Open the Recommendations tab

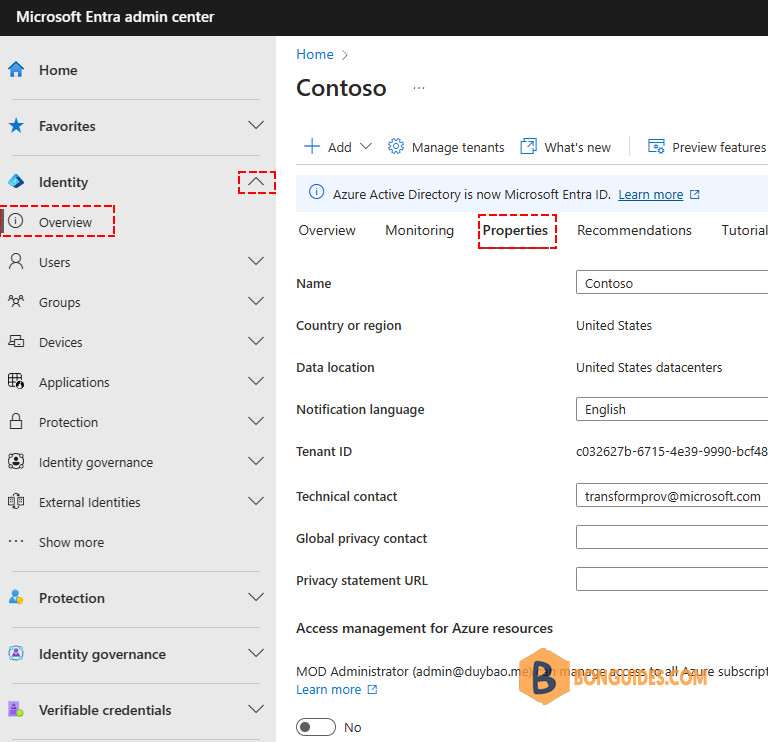[634, 230]
